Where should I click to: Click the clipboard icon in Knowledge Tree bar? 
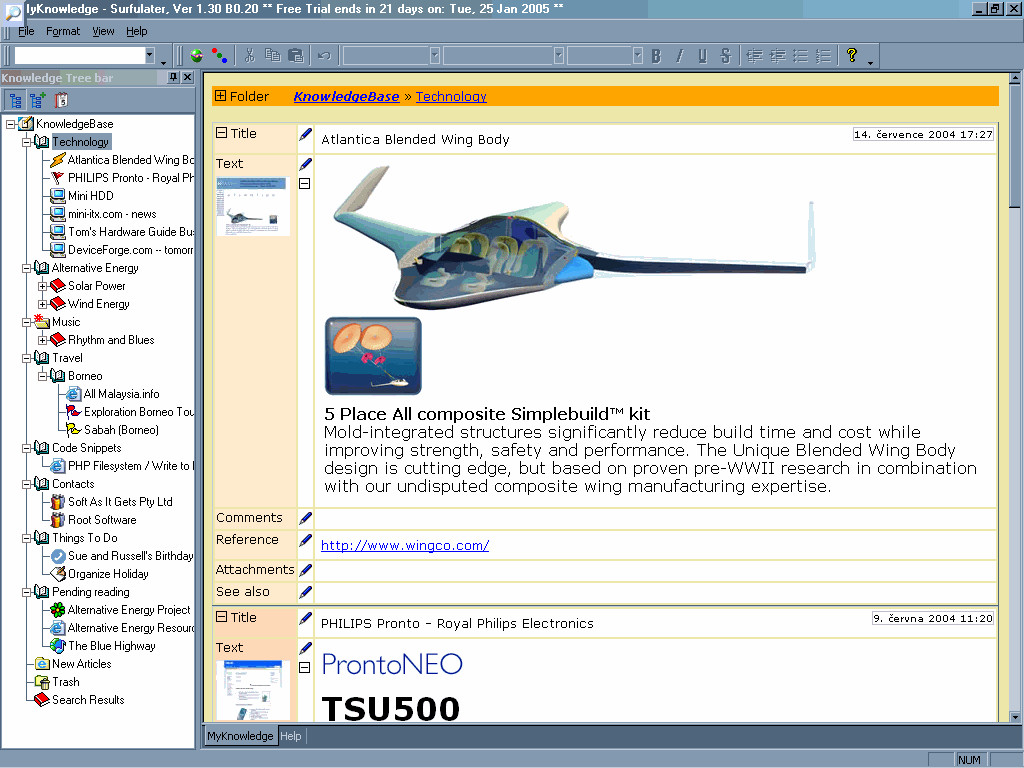[x=61, y=101]
